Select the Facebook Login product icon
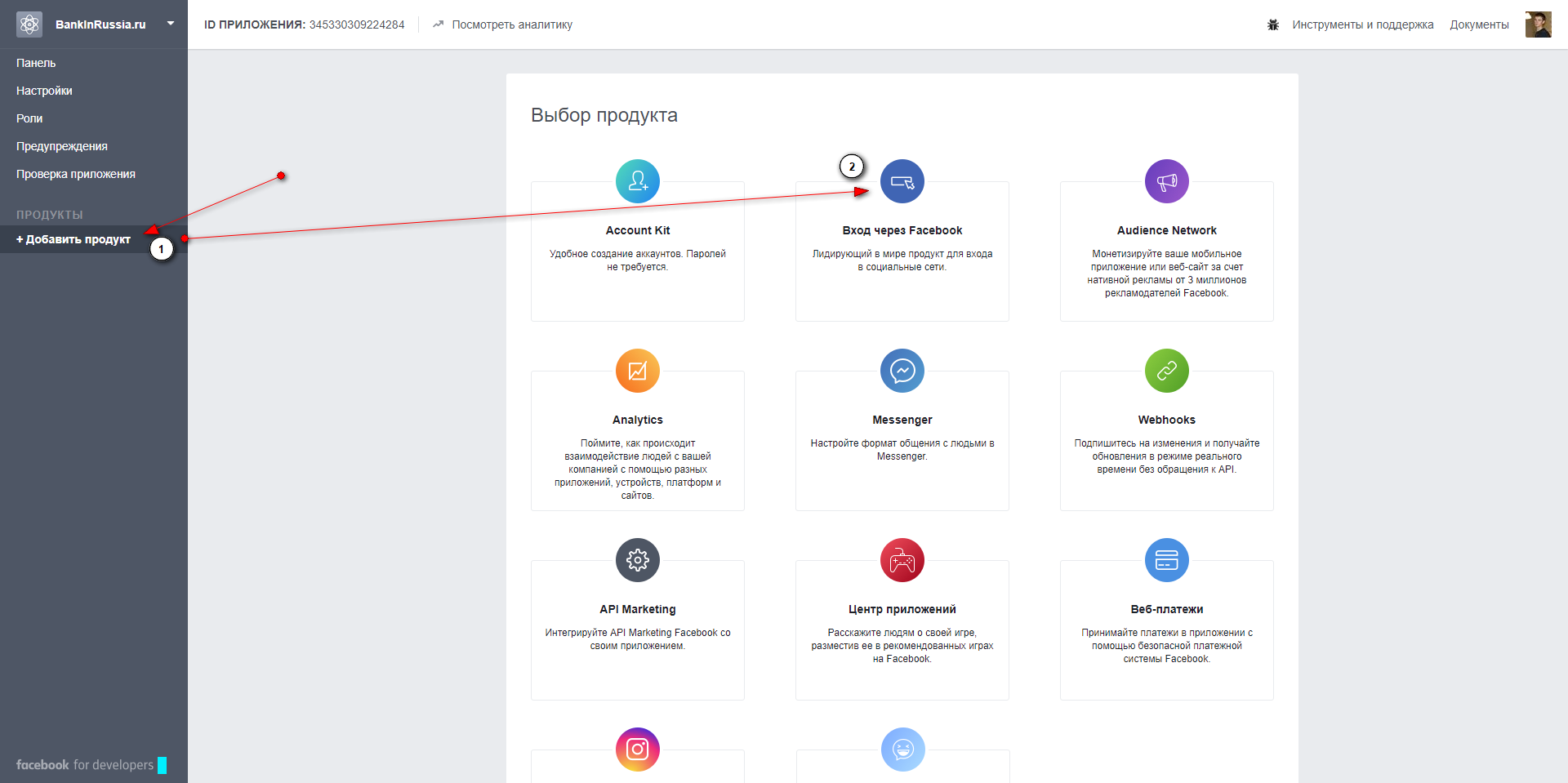The width and height of the screenshot is (1568, 783). pos(902,181)
